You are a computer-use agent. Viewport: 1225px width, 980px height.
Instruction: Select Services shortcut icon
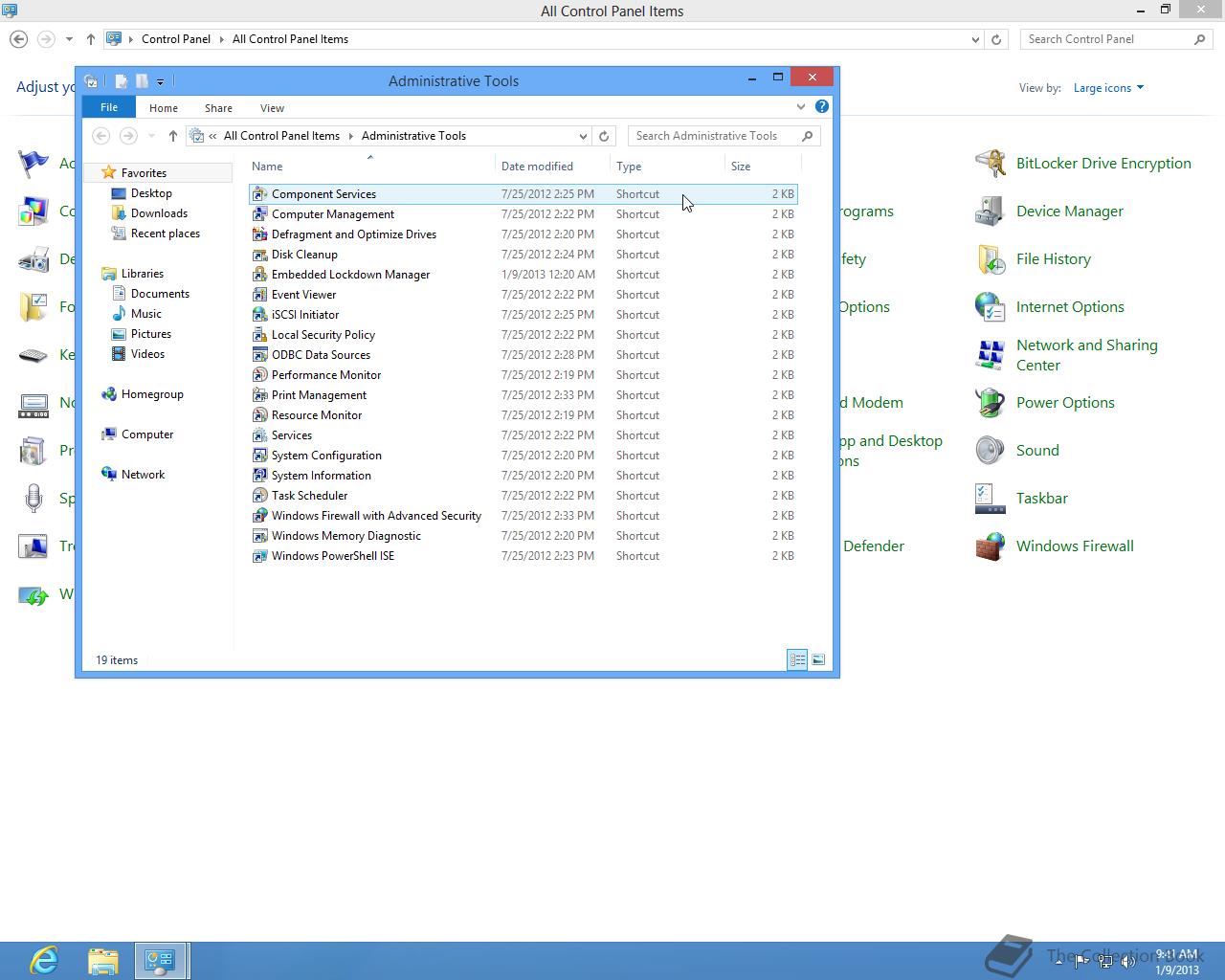[x=259, y=435]
